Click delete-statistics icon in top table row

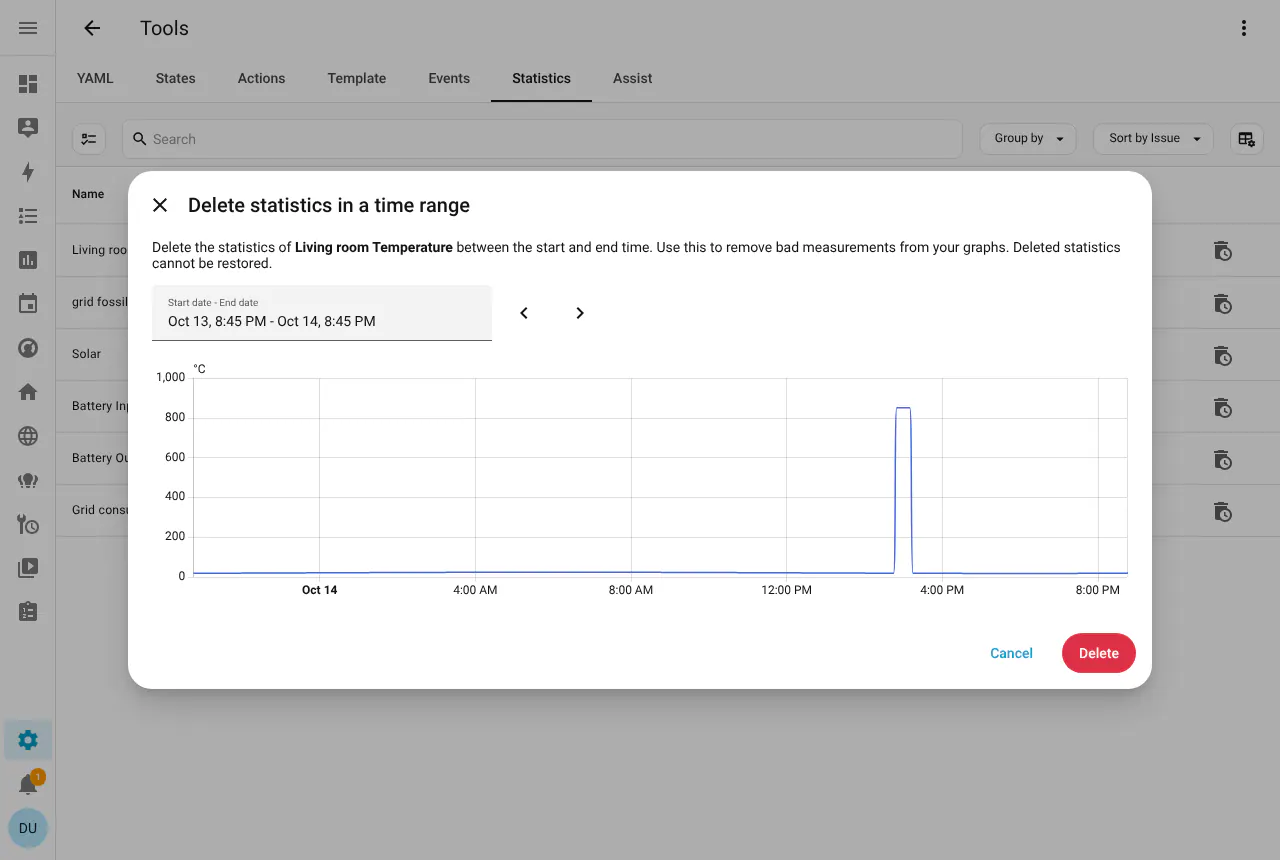(1222, 251)
